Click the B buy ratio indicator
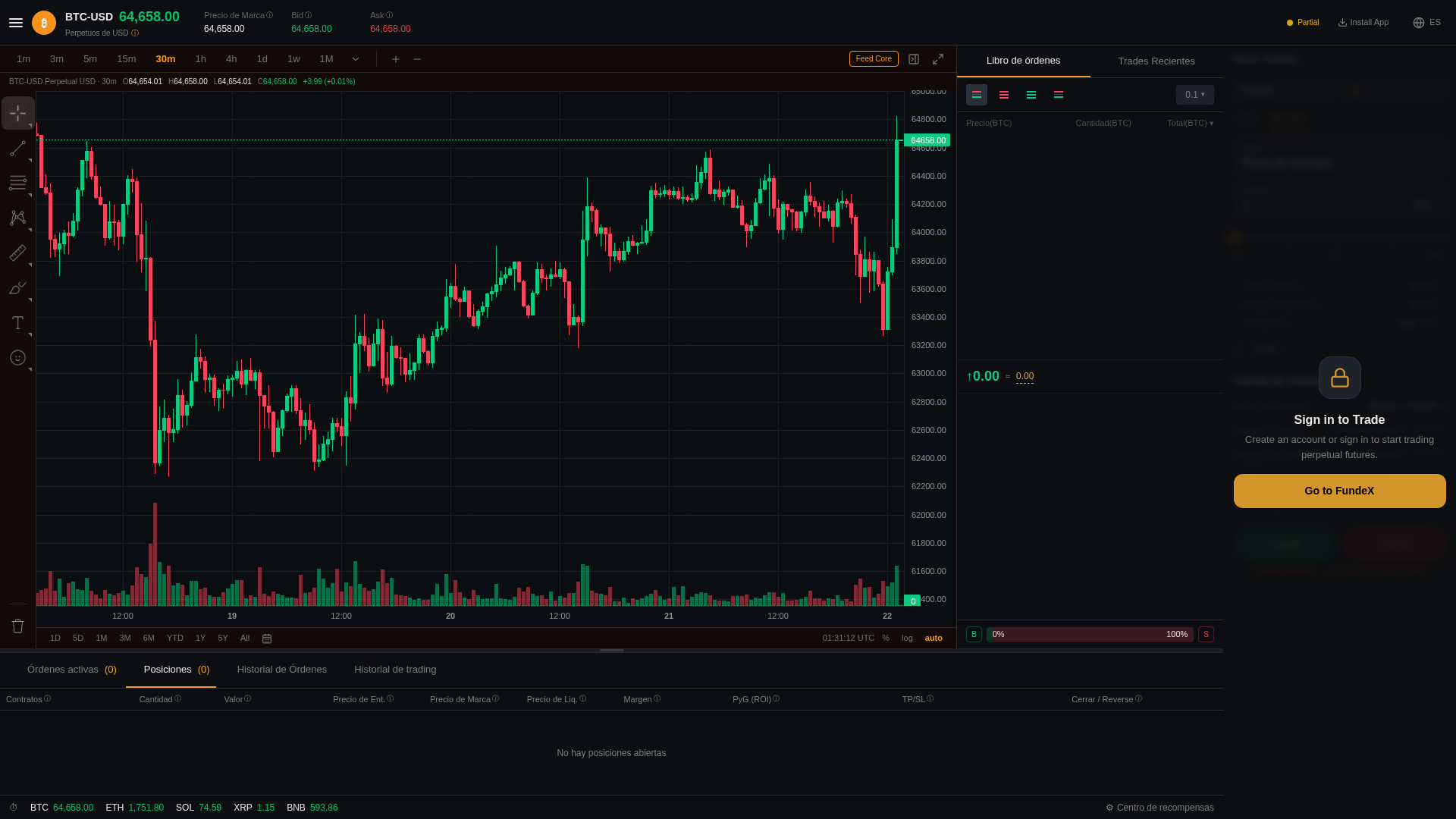The height and width of the screenshot is (819, 1456). click(974, 635)
